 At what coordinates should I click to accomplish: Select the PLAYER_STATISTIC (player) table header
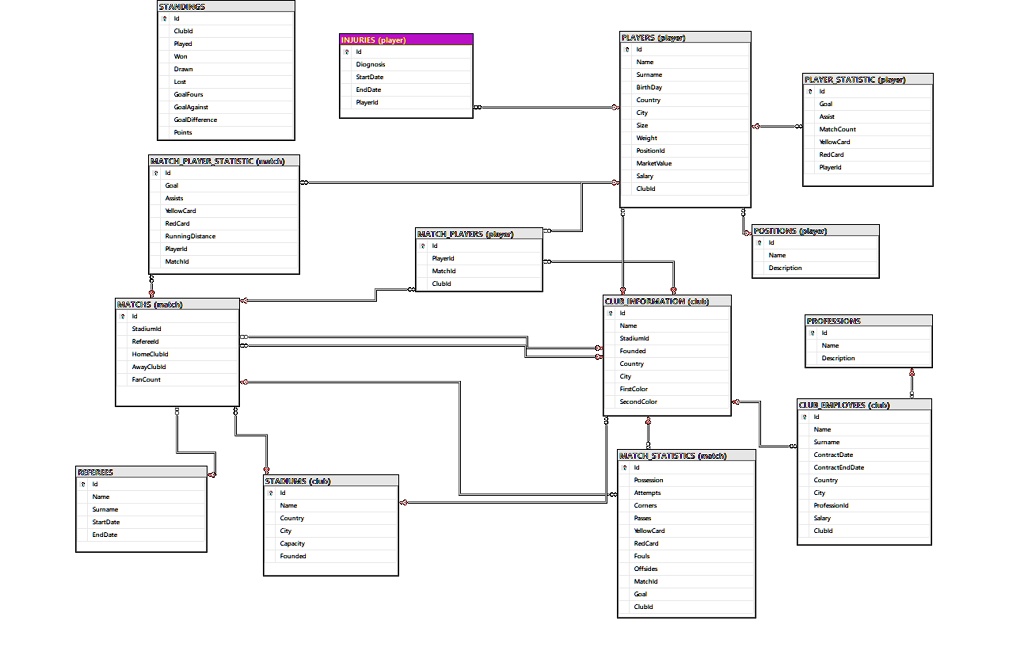click(868, 80)
